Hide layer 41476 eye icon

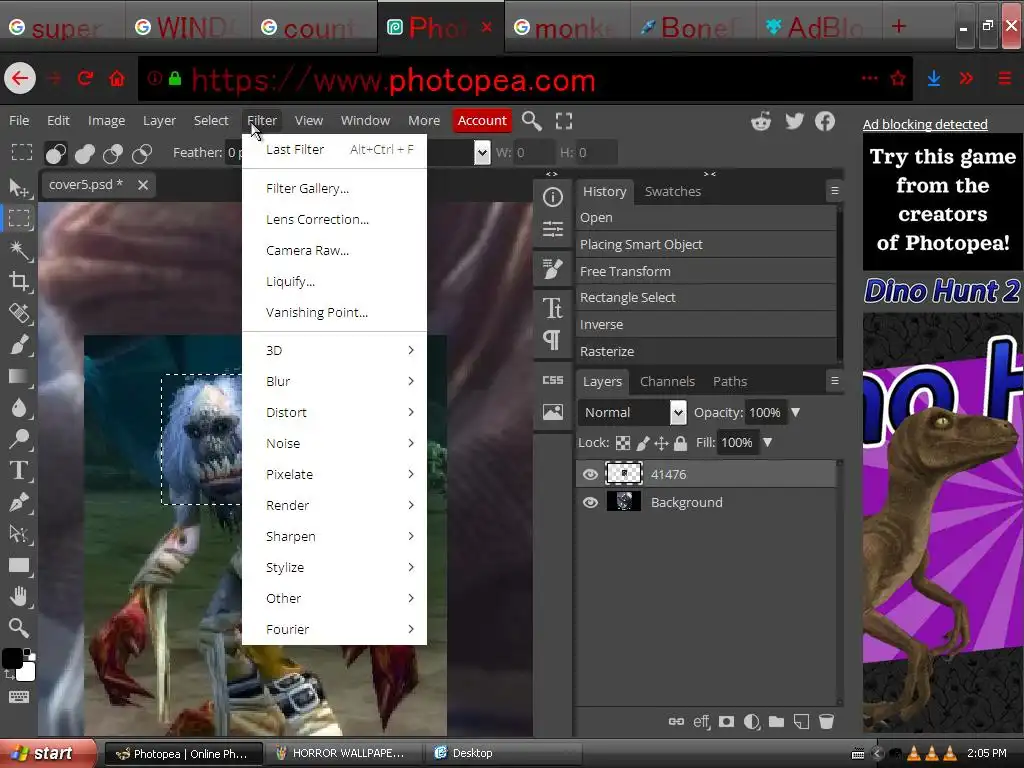pyautogui.click(x=590, y=474)
